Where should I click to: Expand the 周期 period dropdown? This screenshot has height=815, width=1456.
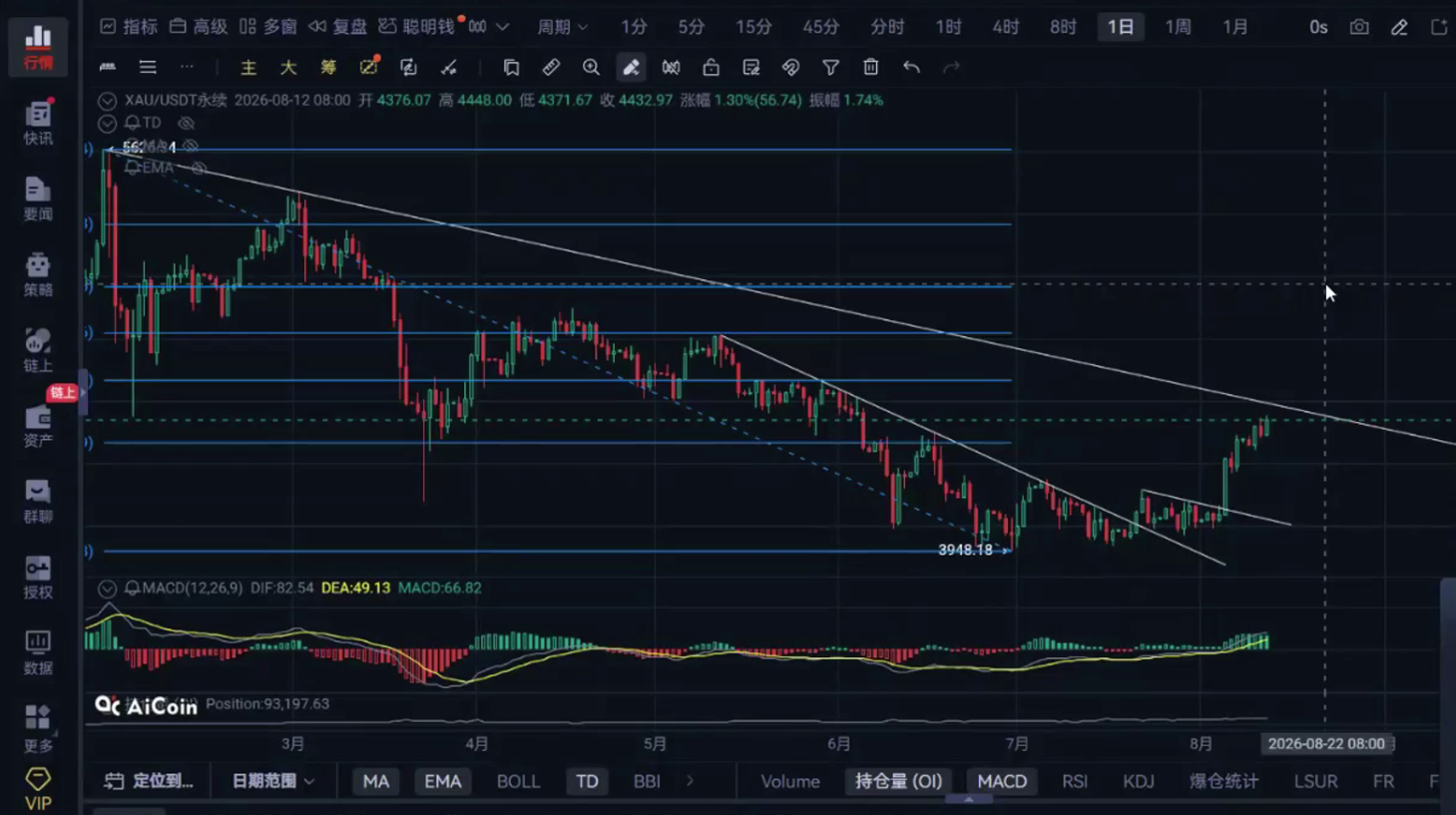[x=562, y=27]
